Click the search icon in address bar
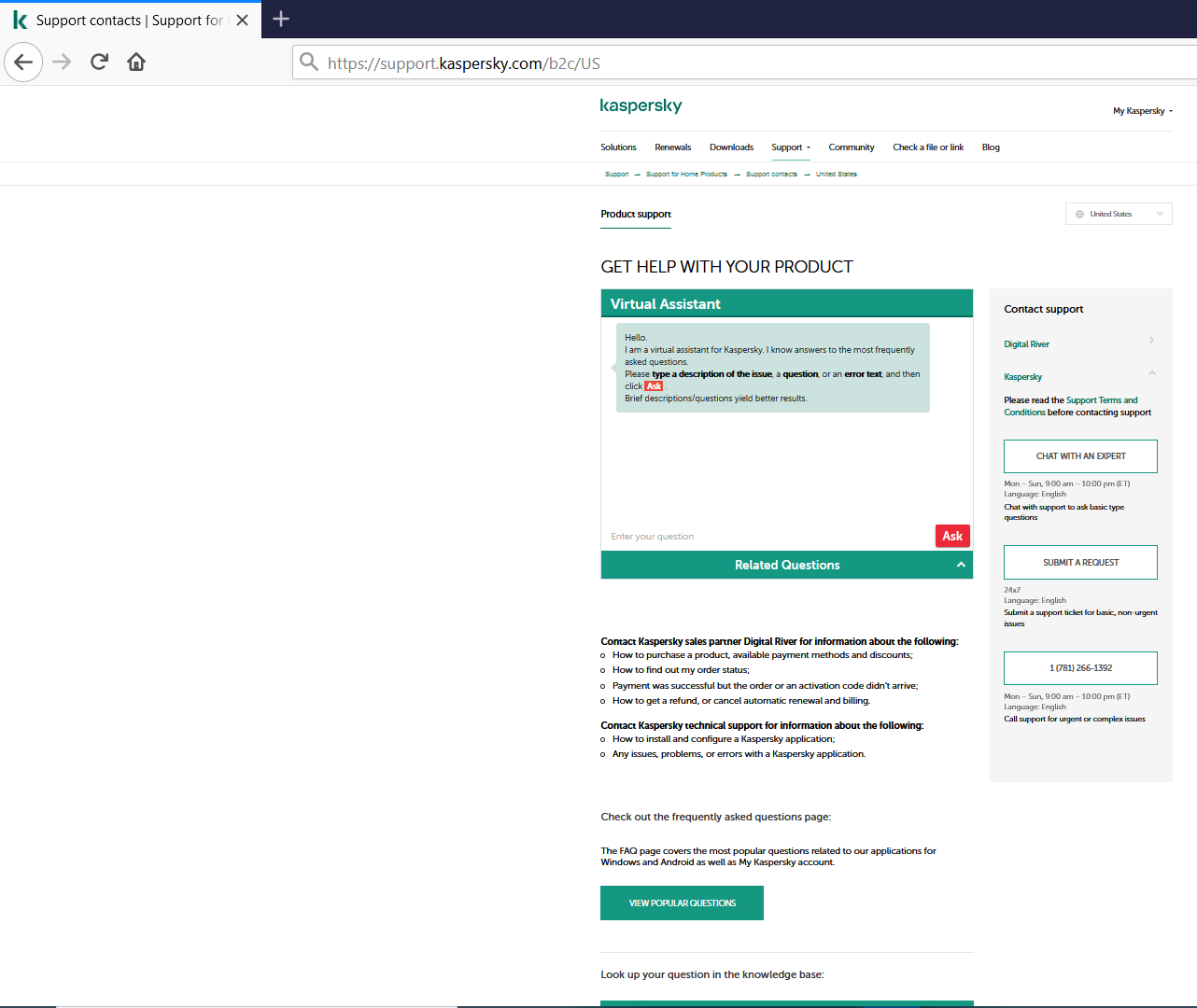Screen dimensions: 1197x1008 (x=309, y=63)
